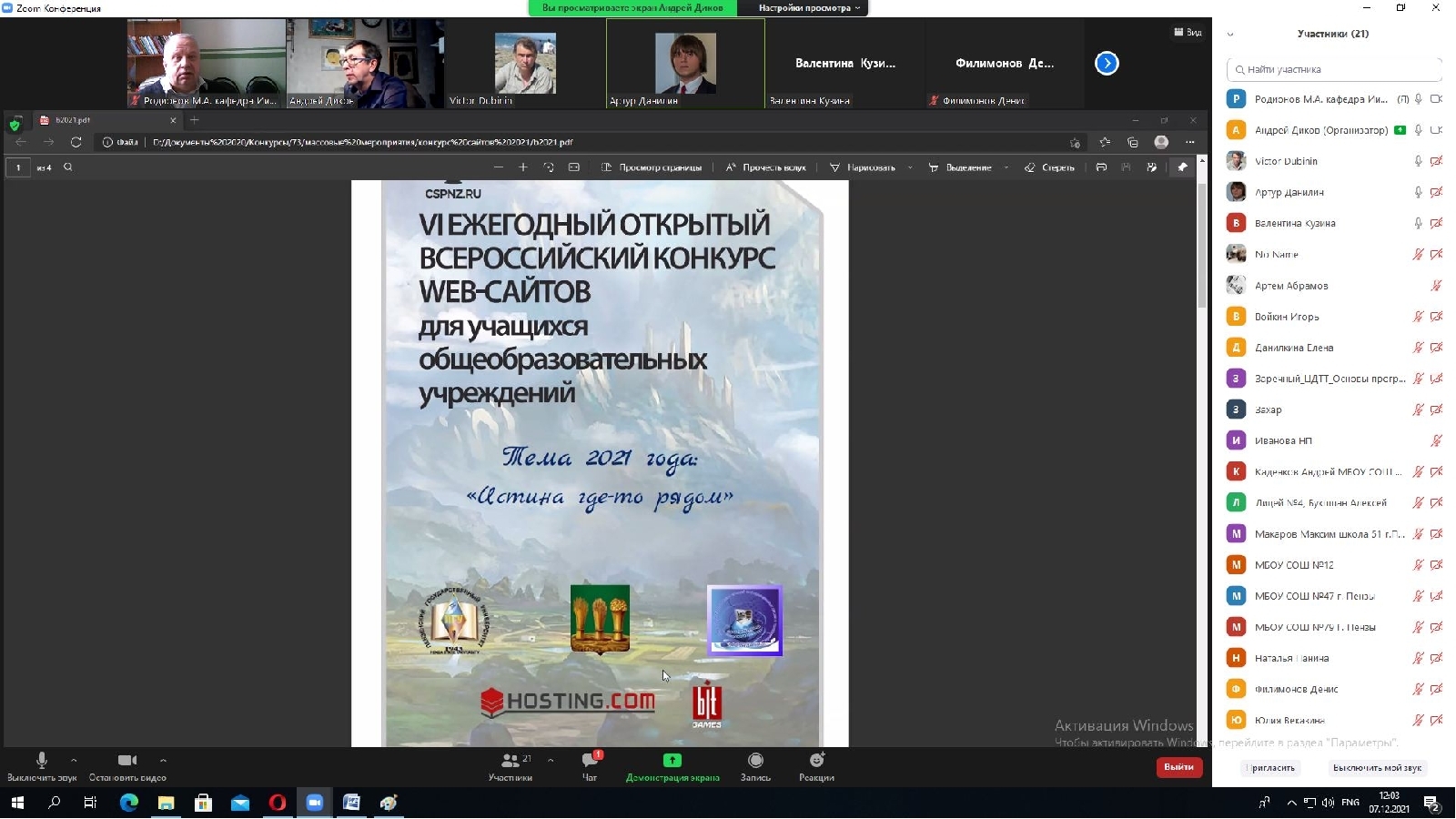Switch to the b2021.pdf browser tab
This screenshot has height=819, width=1456.
[x=73, y=119]
